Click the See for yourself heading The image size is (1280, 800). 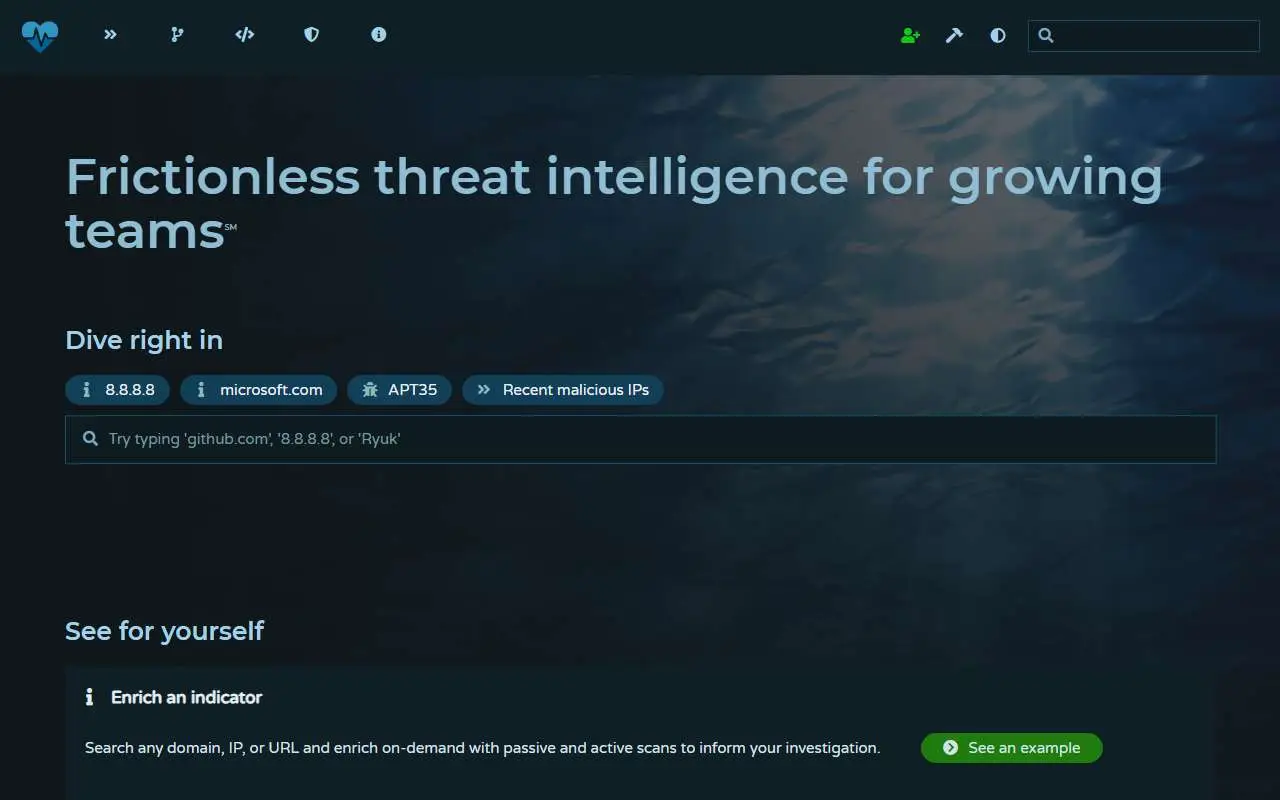point(165,631)
